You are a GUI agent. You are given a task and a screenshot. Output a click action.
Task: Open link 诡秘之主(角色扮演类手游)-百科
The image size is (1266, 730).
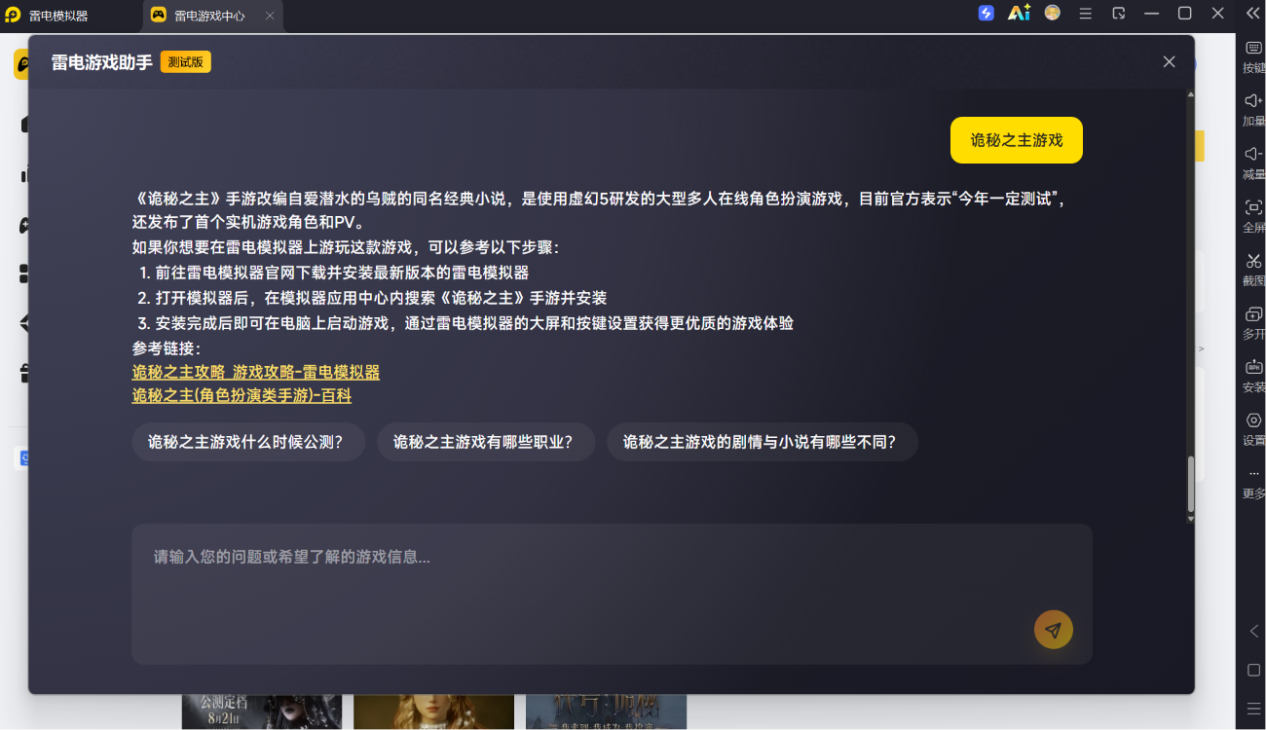tap(242, 395)
